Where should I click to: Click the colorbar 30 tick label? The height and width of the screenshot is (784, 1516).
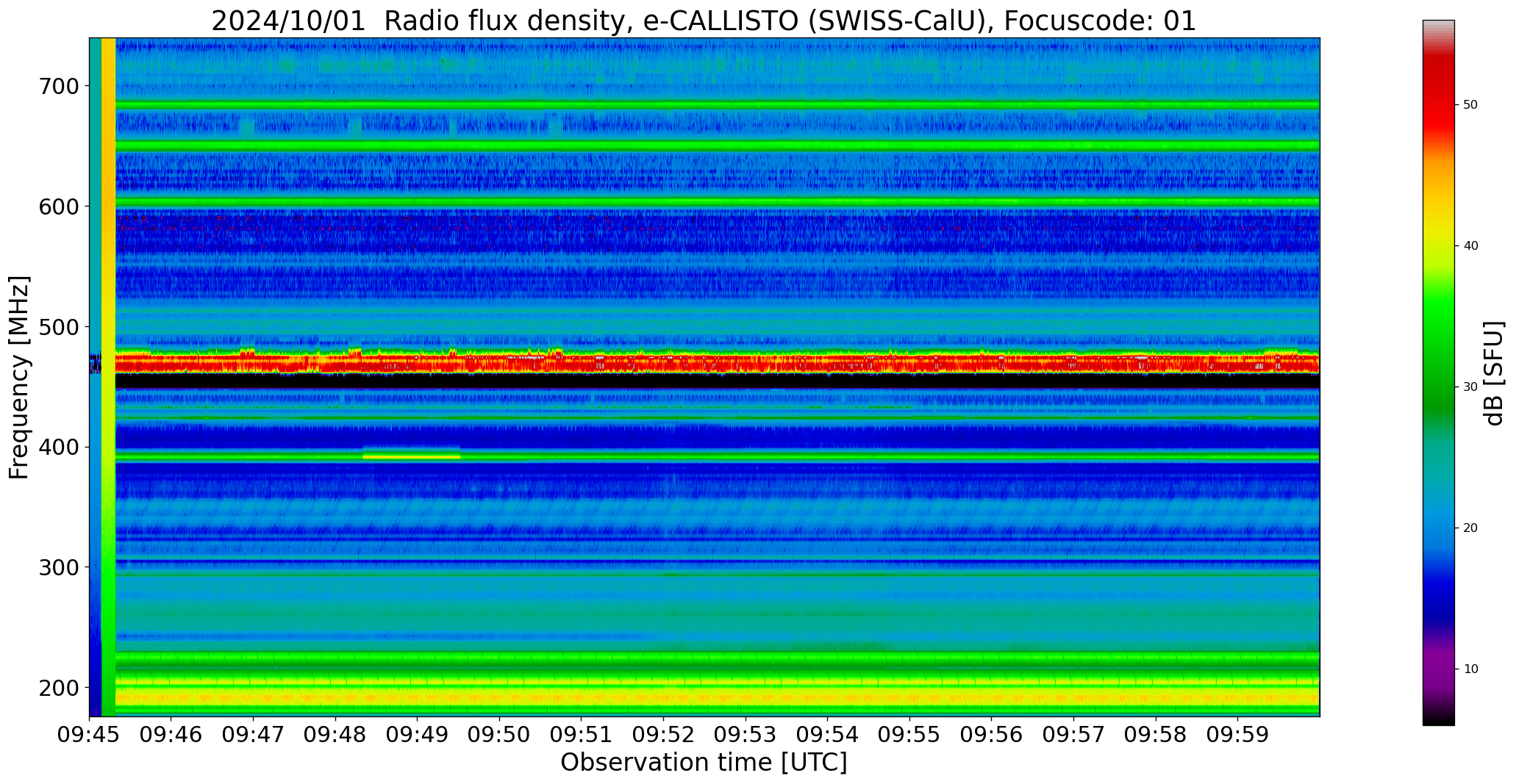1470,387
